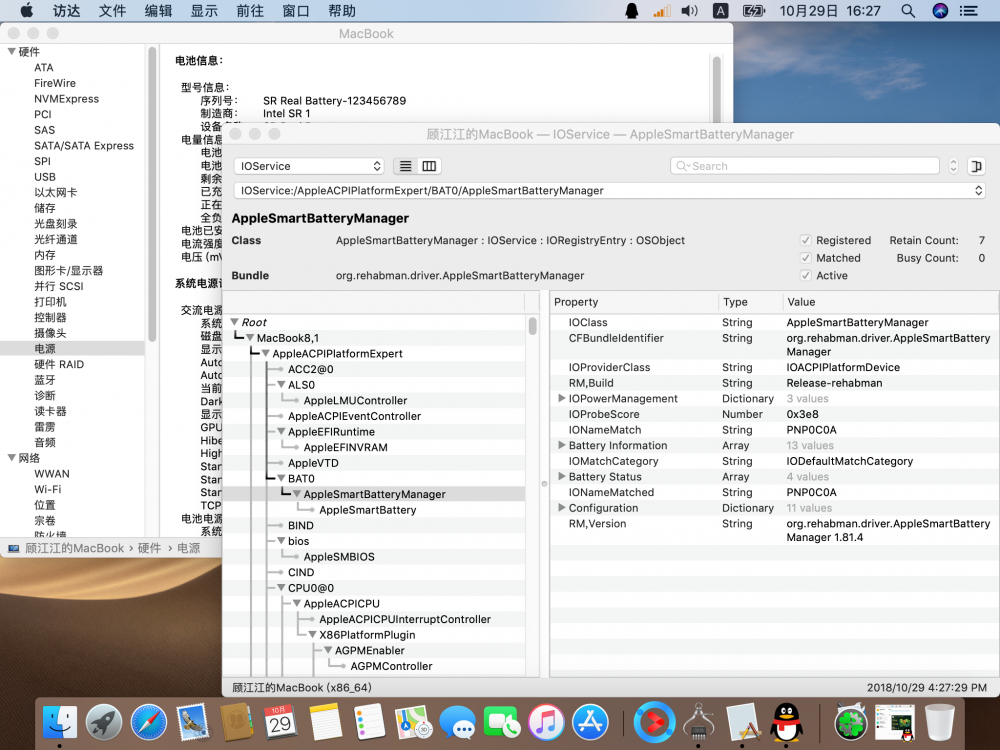Open volume control in menu bar
The width and height of the screenshot is (1000, 750).
click(689, 11)
